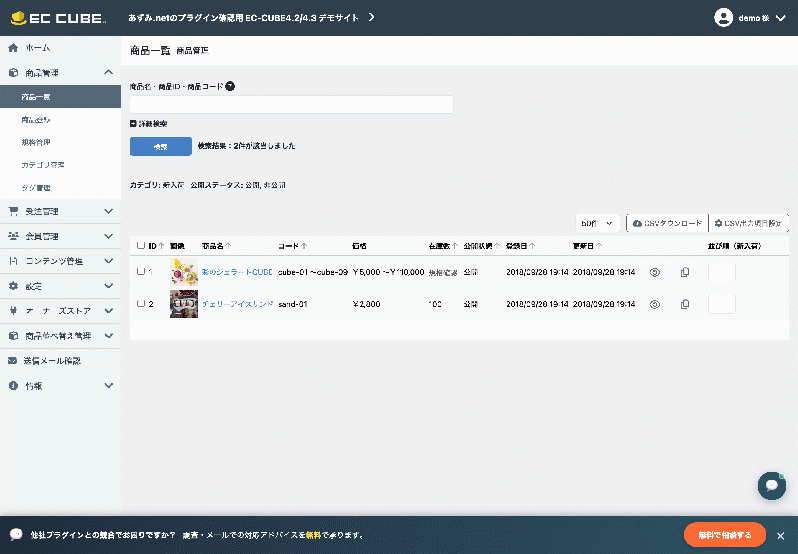
Task: Click the gelato product thumbnail image
Action: [x=184, y=272]
